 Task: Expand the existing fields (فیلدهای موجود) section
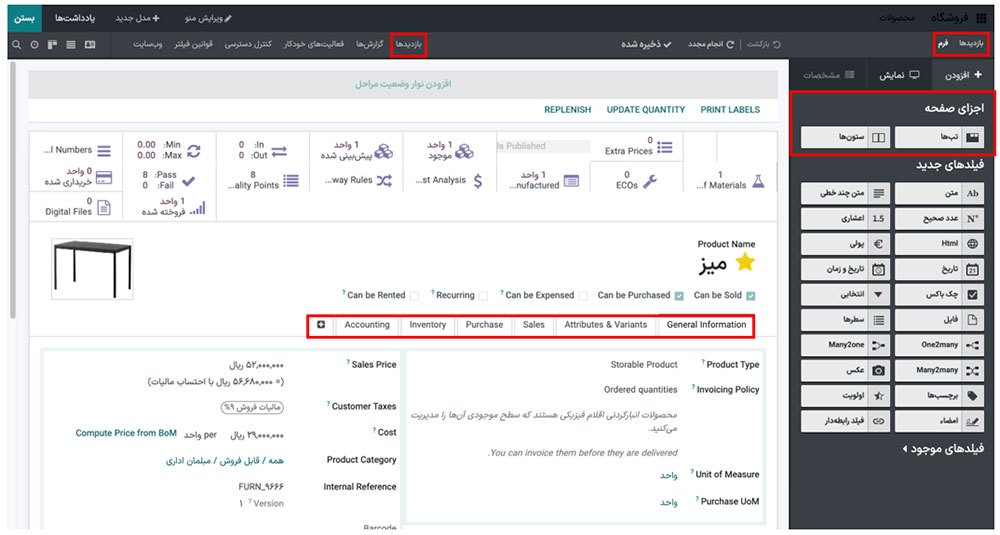click(941, 449)
